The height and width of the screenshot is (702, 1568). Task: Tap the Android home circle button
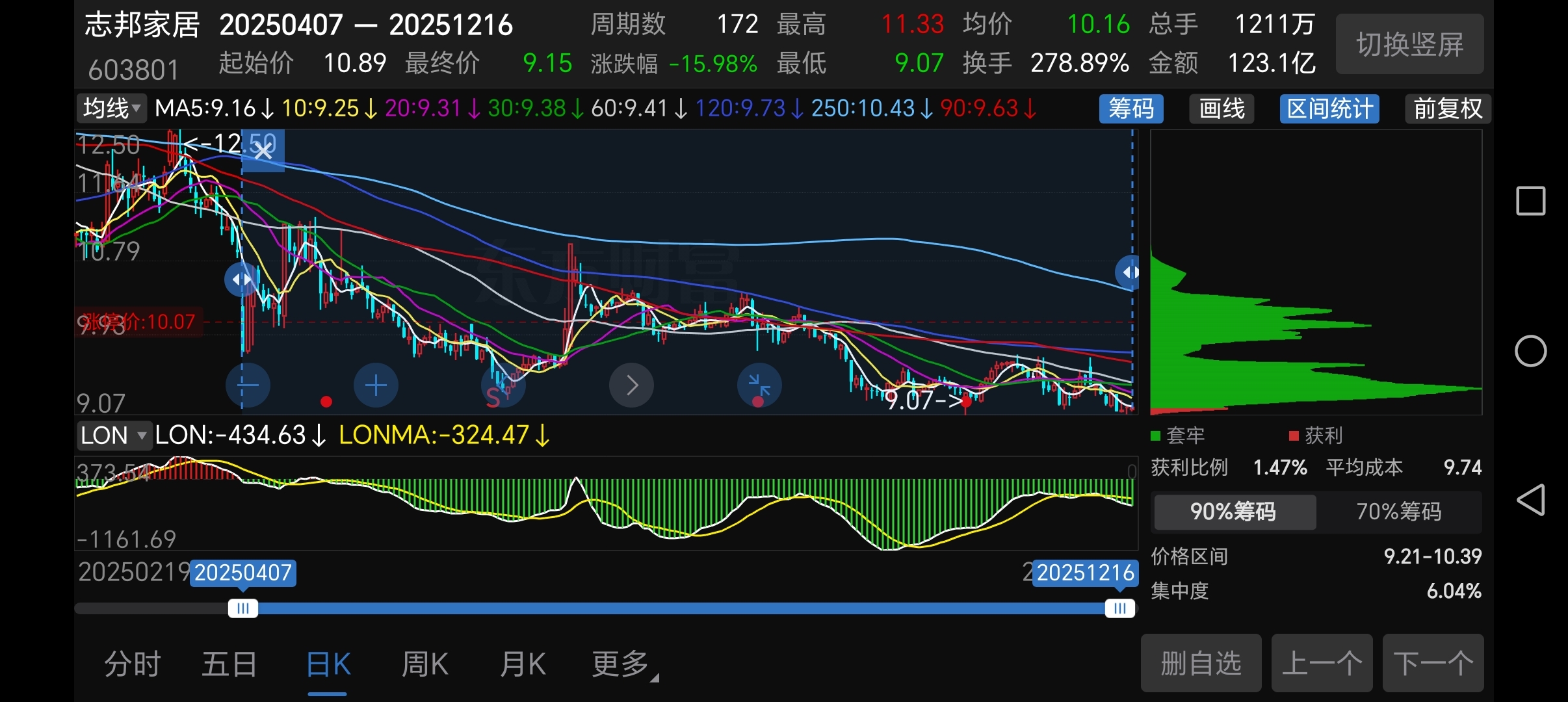pos(1530,352)
